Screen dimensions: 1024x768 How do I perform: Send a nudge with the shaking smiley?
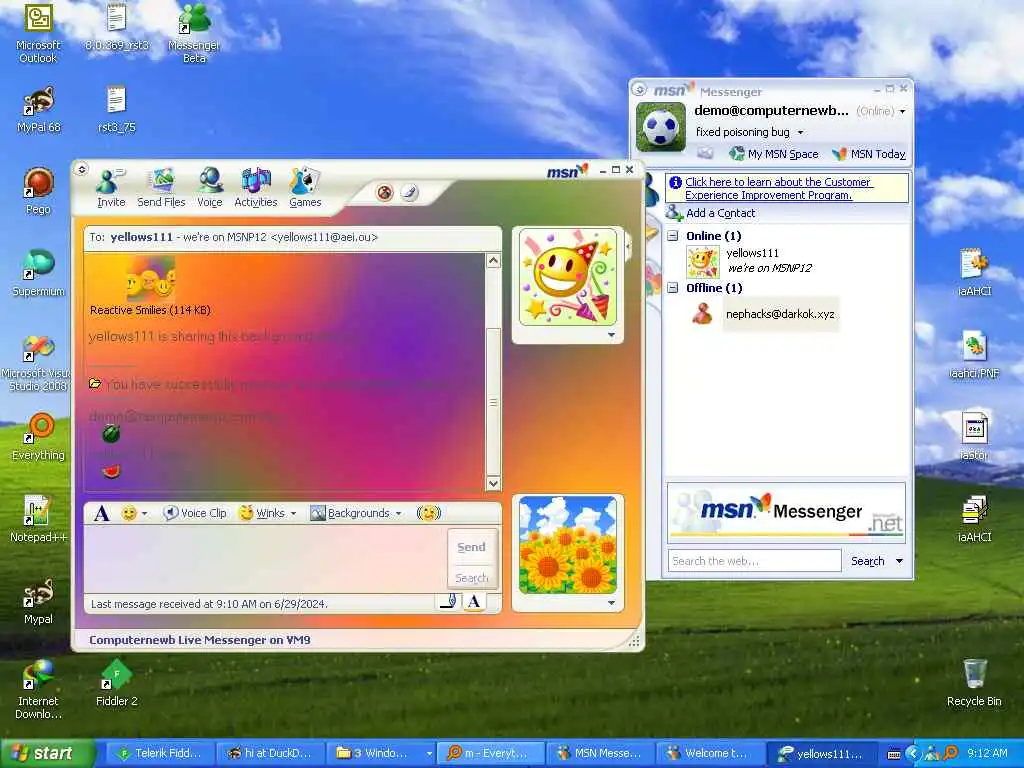[428, 513]
